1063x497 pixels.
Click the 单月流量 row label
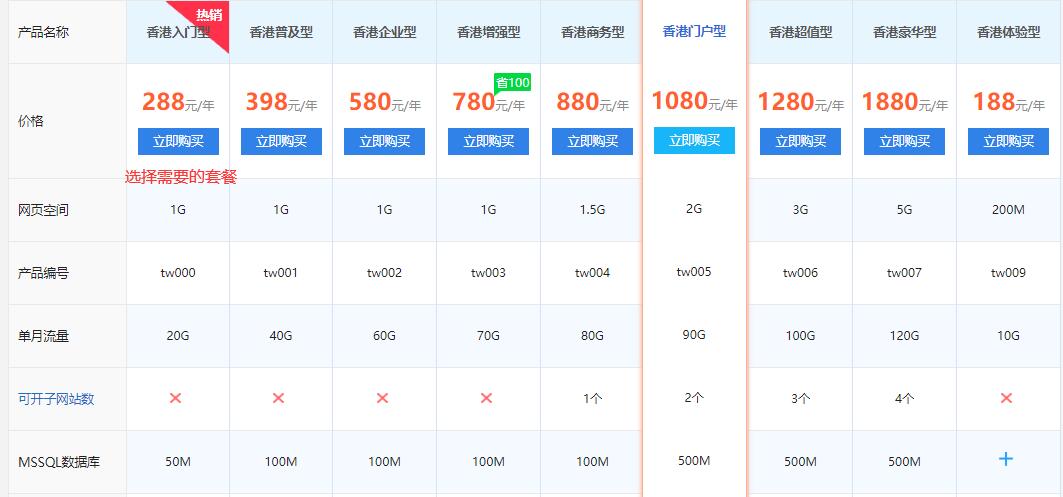click(43, 336)
